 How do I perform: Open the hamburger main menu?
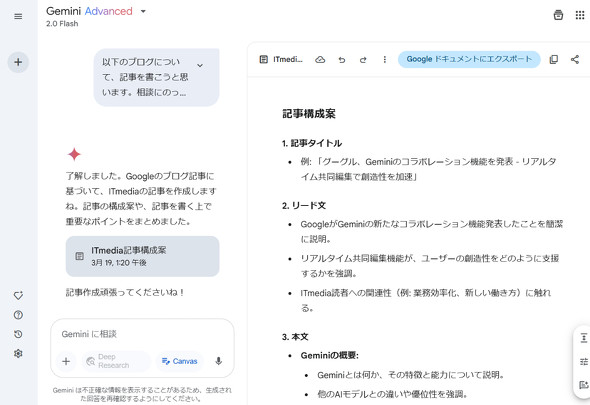(x=18, y=17)
